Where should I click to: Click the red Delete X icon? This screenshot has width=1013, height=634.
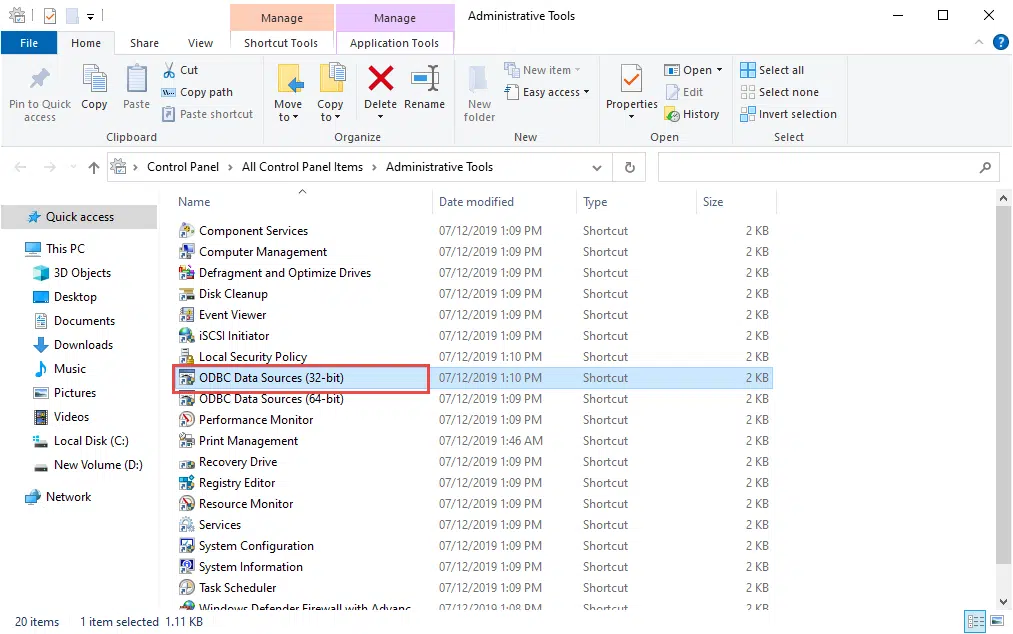381,79
